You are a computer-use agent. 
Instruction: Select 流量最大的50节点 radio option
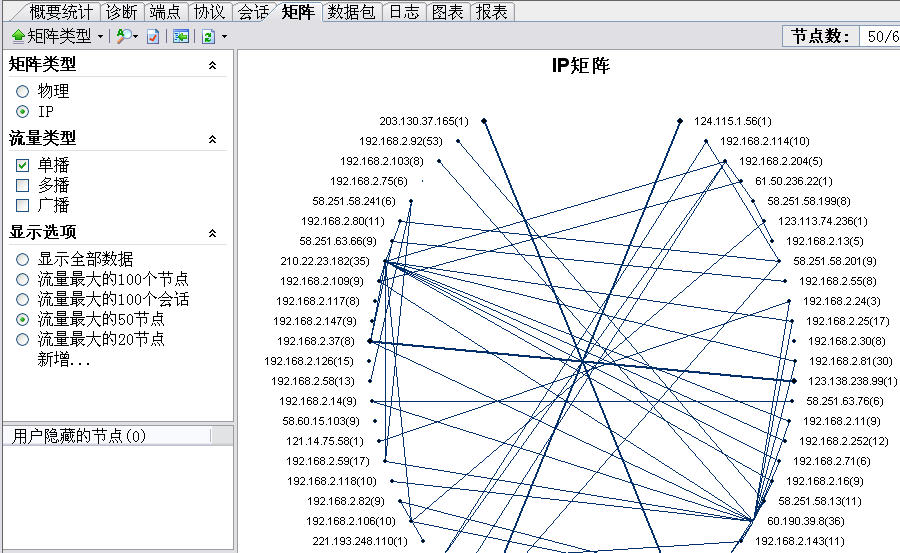pos(22,319)
